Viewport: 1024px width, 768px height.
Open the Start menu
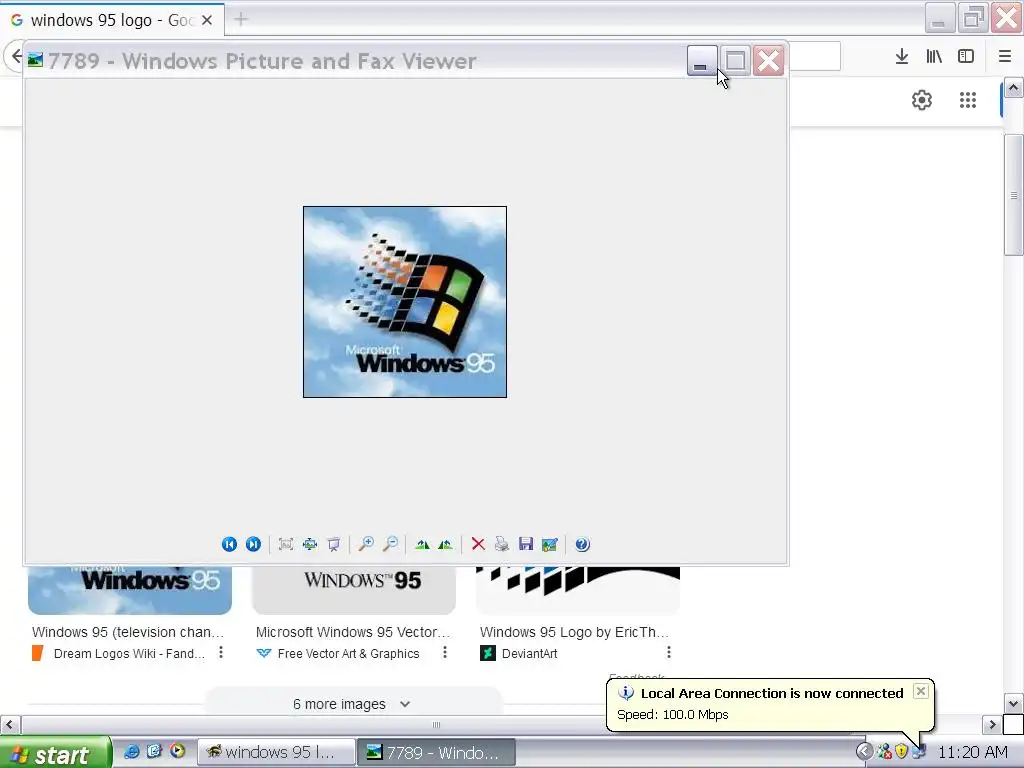(56, 753)
